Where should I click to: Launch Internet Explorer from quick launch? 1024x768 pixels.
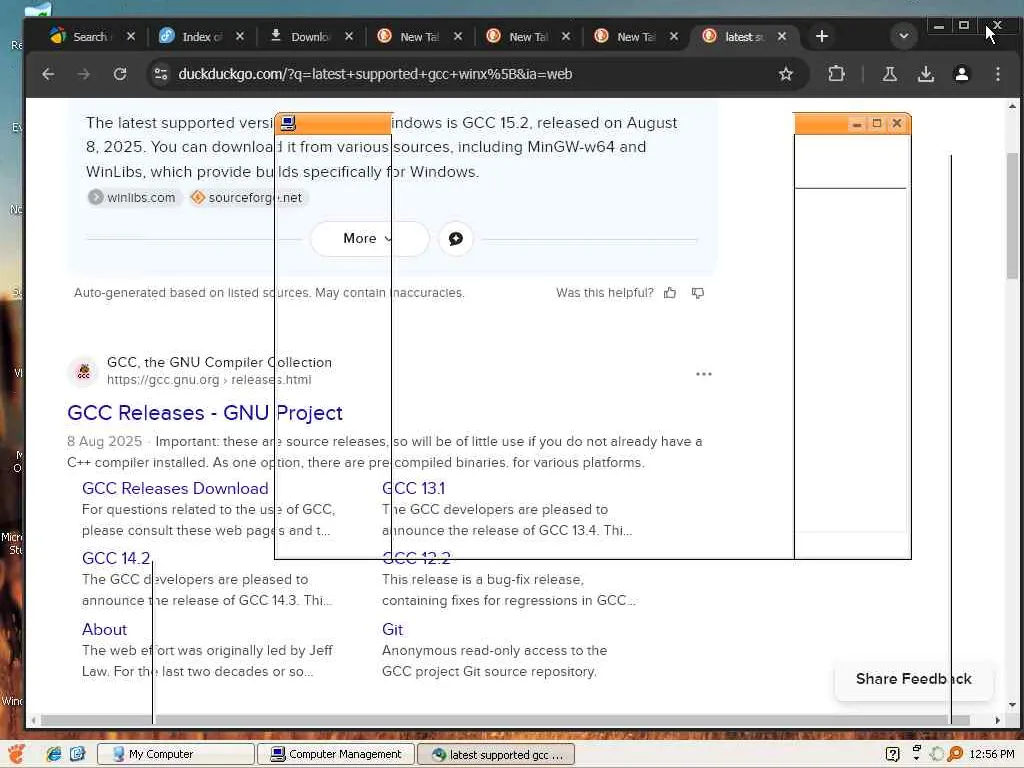coord(54,754)
